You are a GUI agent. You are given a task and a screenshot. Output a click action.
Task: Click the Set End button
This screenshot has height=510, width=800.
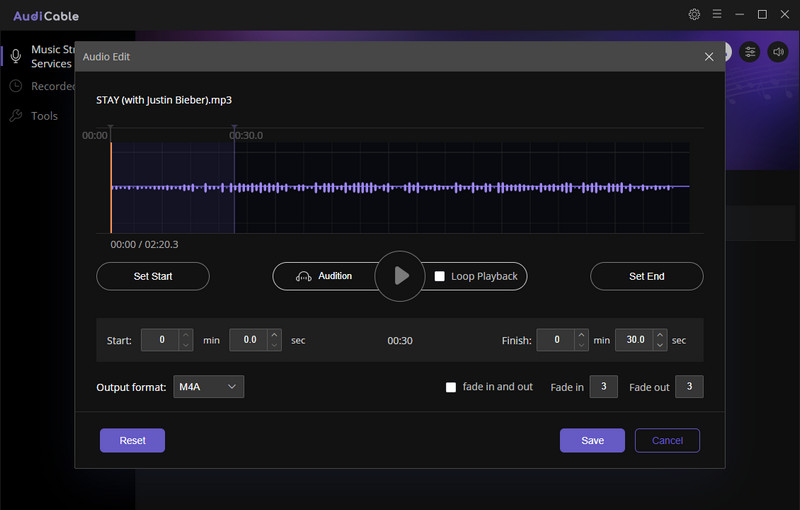click(646, 276)
